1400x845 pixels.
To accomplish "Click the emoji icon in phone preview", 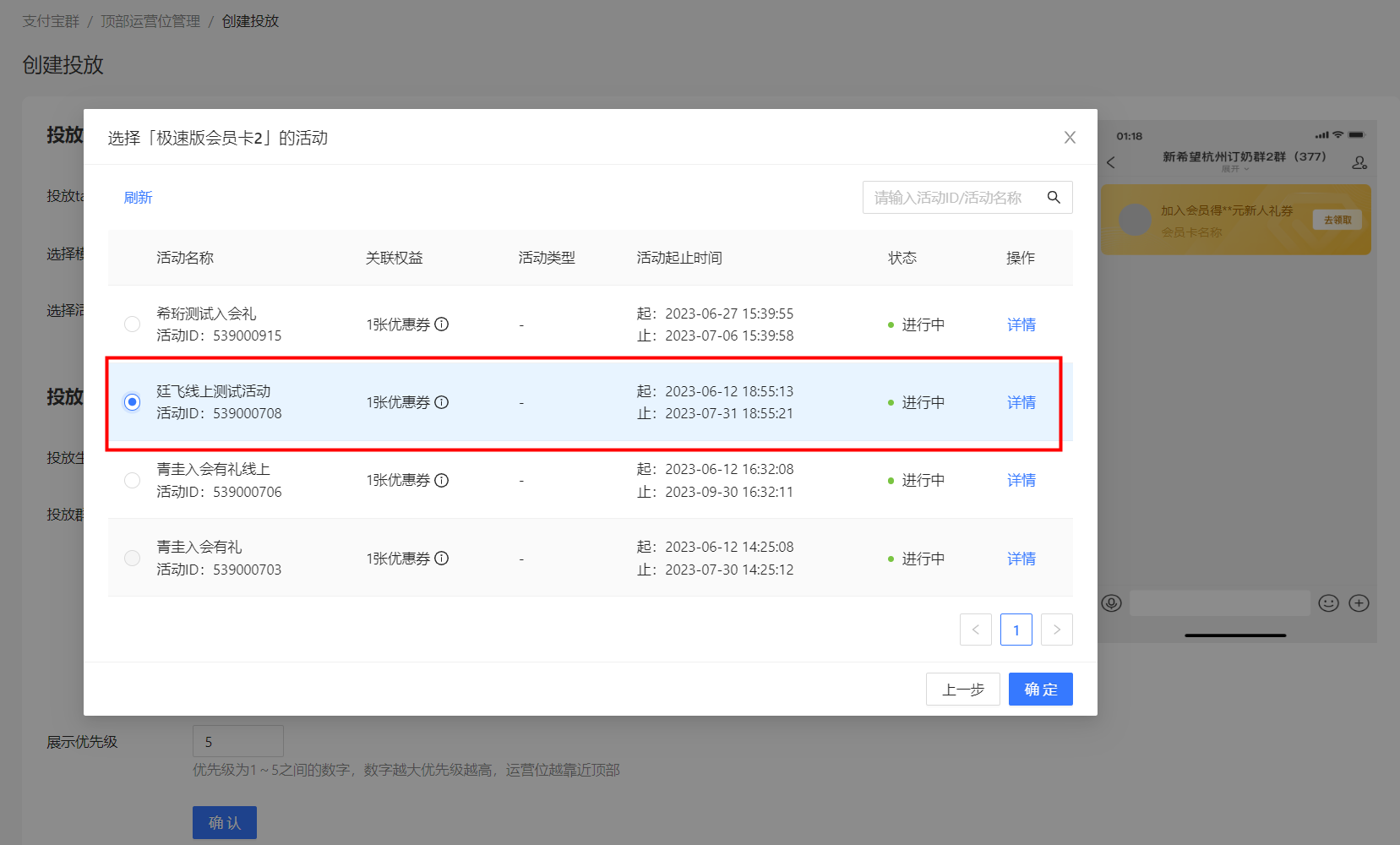I will click(x=1328, y=603).
